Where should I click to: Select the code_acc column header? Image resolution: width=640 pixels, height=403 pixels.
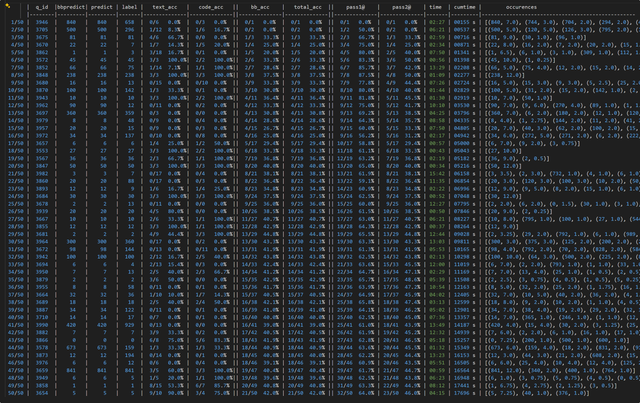211,7
